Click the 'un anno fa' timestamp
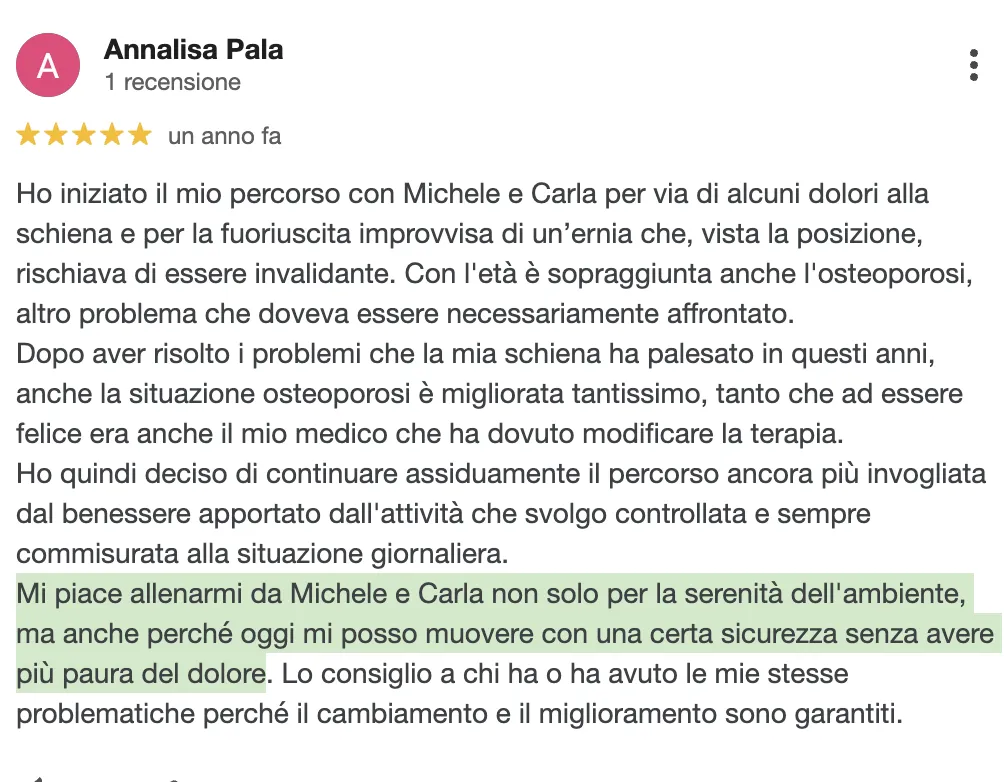This screenshot has width=1004, height=782. click(x=225, y=136)
